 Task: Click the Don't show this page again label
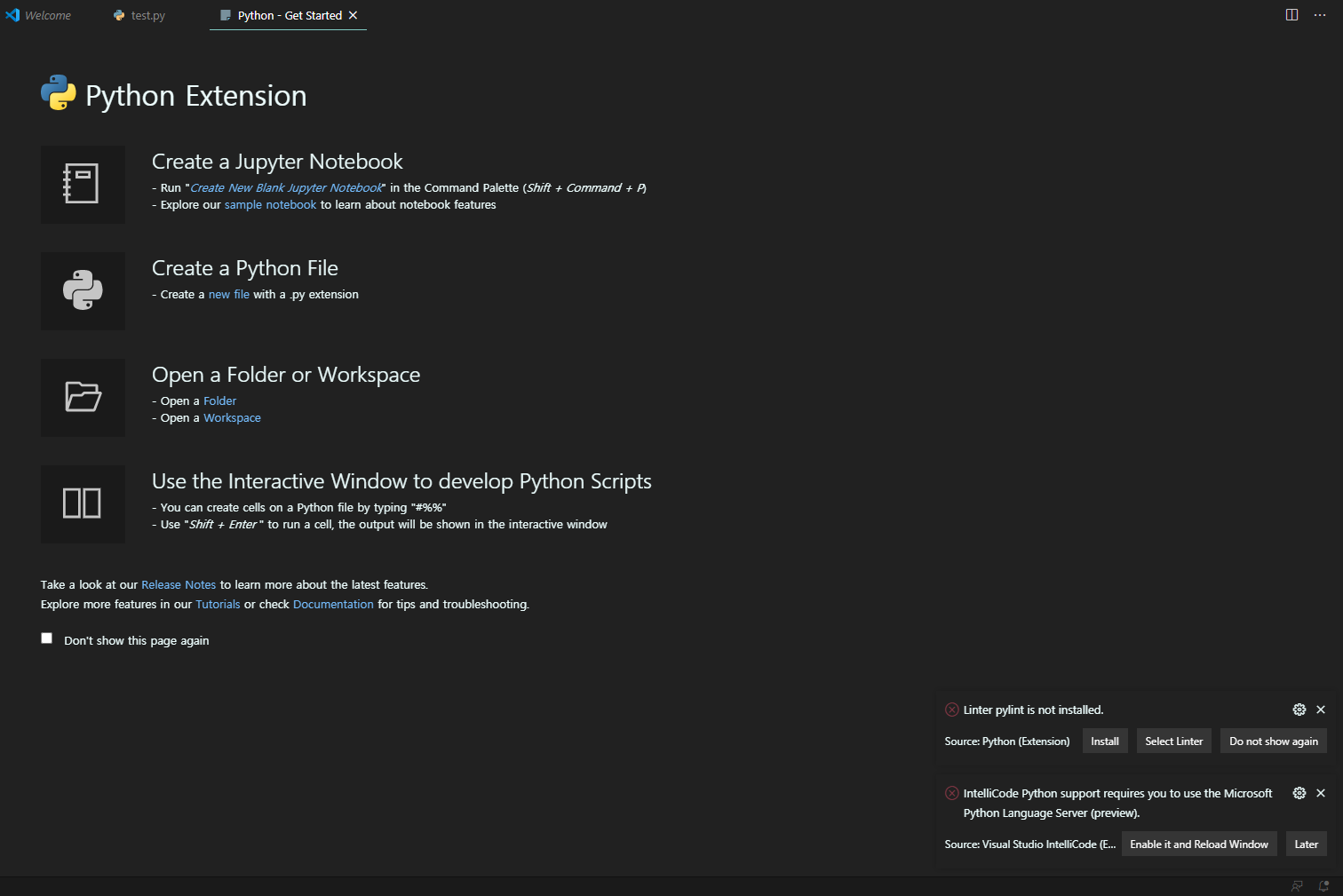coord(137,640)
